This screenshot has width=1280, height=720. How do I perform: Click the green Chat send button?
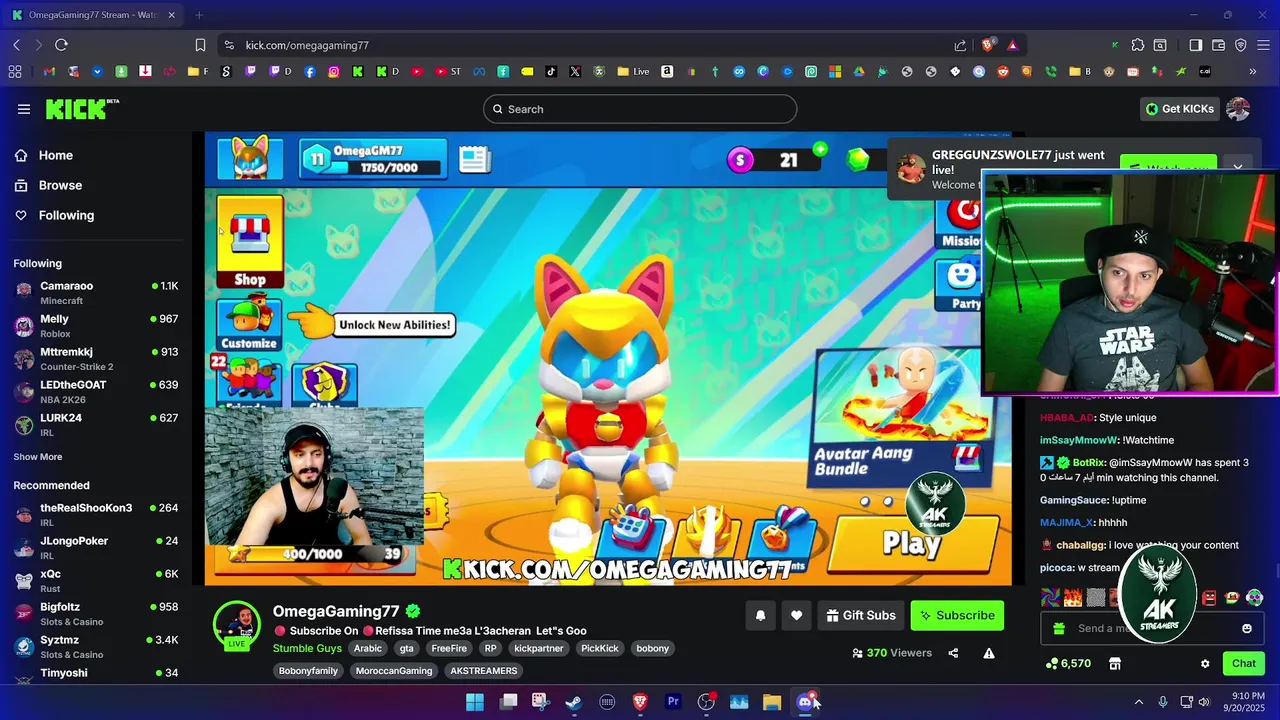point(1244,663)
